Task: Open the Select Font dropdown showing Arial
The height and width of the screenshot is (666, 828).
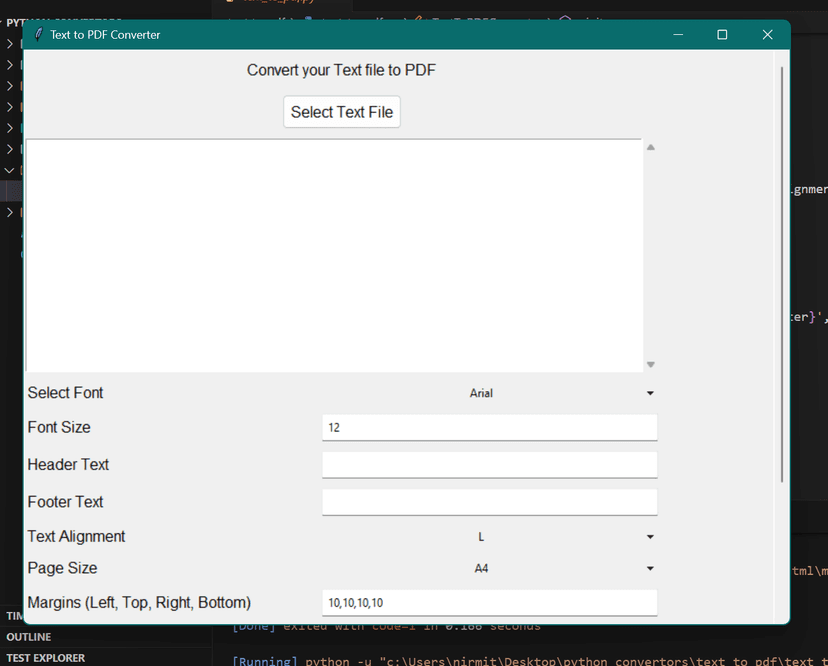Action: click(489, 394)
